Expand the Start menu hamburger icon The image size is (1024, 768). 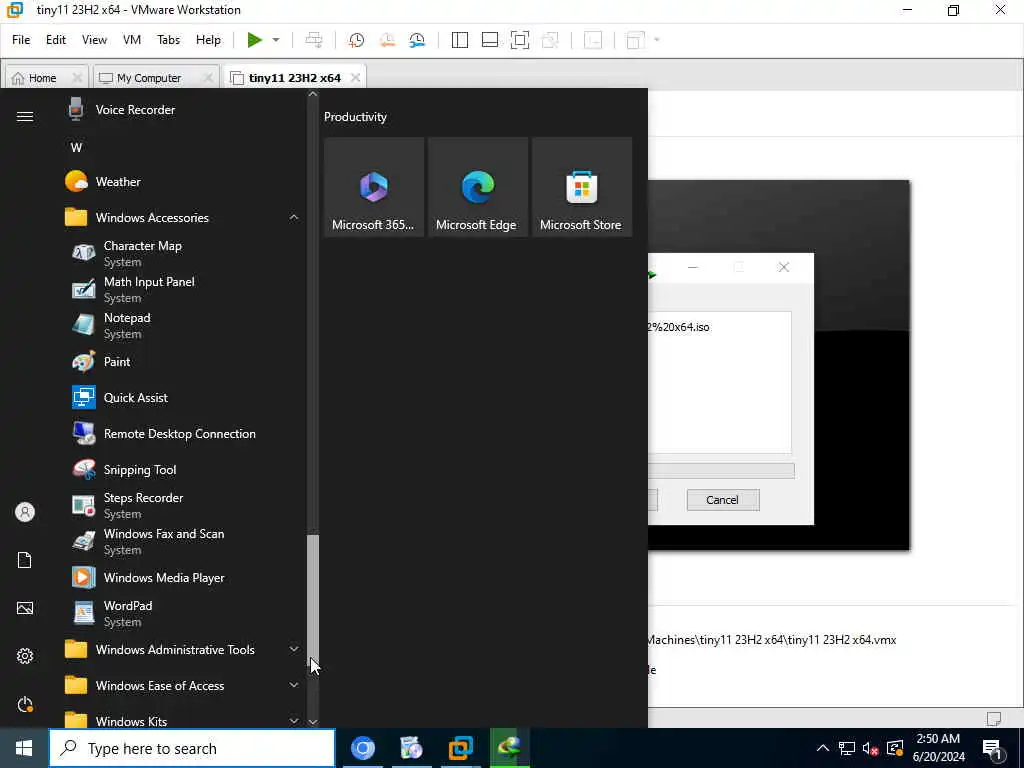[25, 116]
